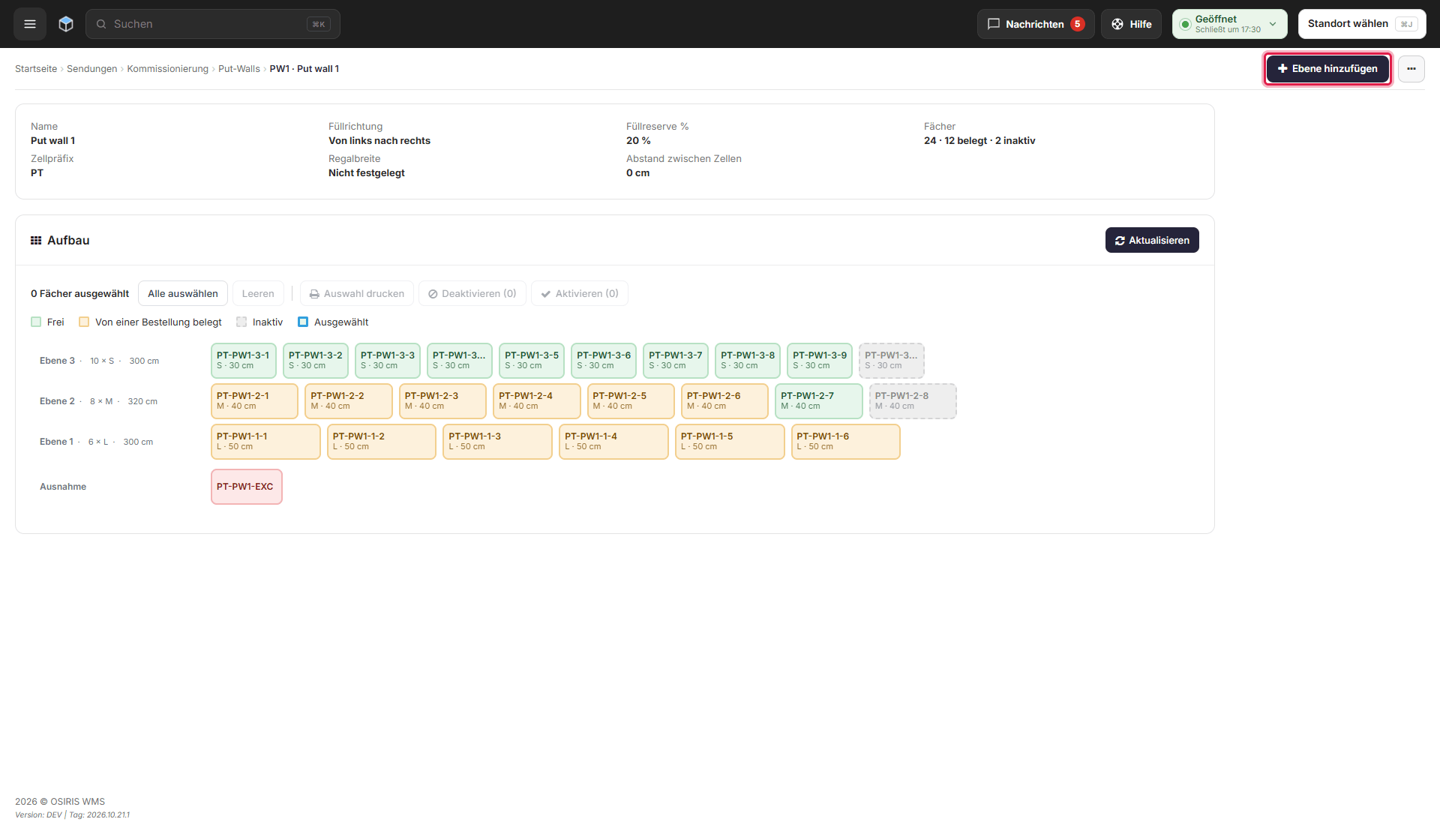Go to Put-Walls breadcrumb
Screen dimensions: 1440x840
click(238, 69)
